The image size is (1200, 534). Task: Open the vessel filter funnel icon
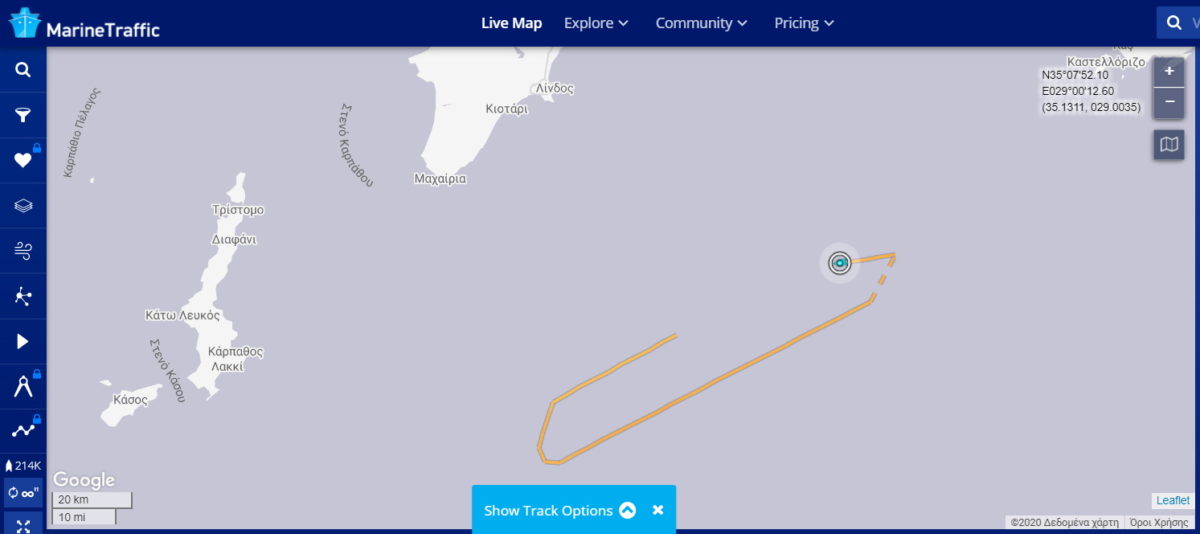23,115
